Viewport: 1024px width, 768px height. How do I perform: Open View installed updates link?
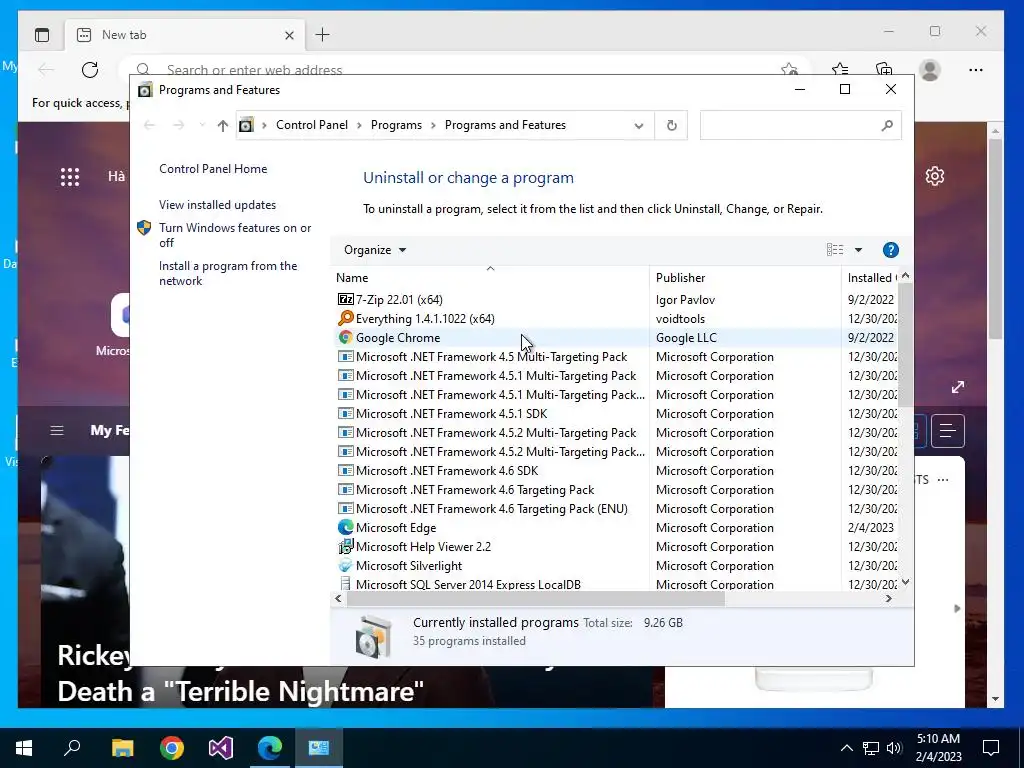click(217, 204)
